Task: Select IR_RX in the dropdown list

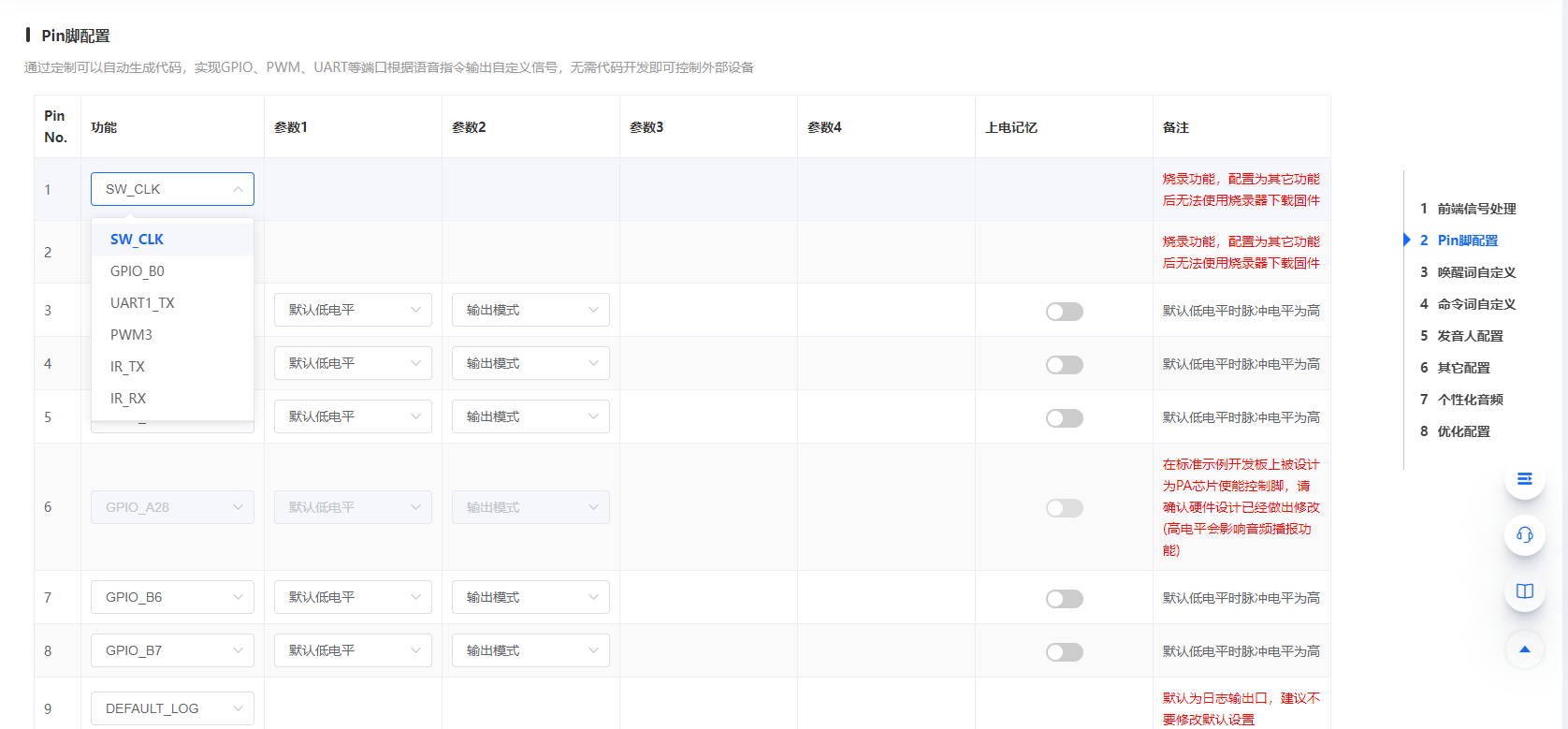Action: [x=128, y=399]
